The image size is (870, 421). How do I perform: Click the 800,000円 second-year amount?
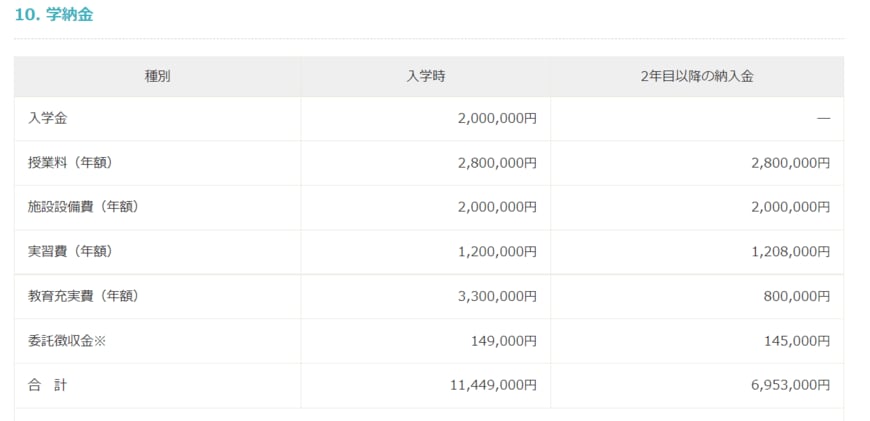[797, 296]
